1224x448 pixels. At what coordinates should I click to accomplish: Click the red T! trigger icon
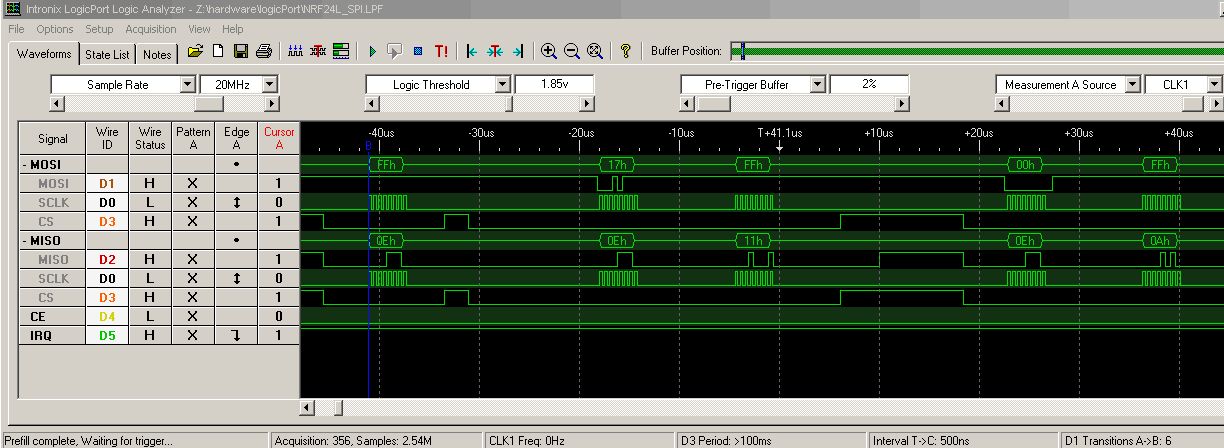tap(441, 51)
